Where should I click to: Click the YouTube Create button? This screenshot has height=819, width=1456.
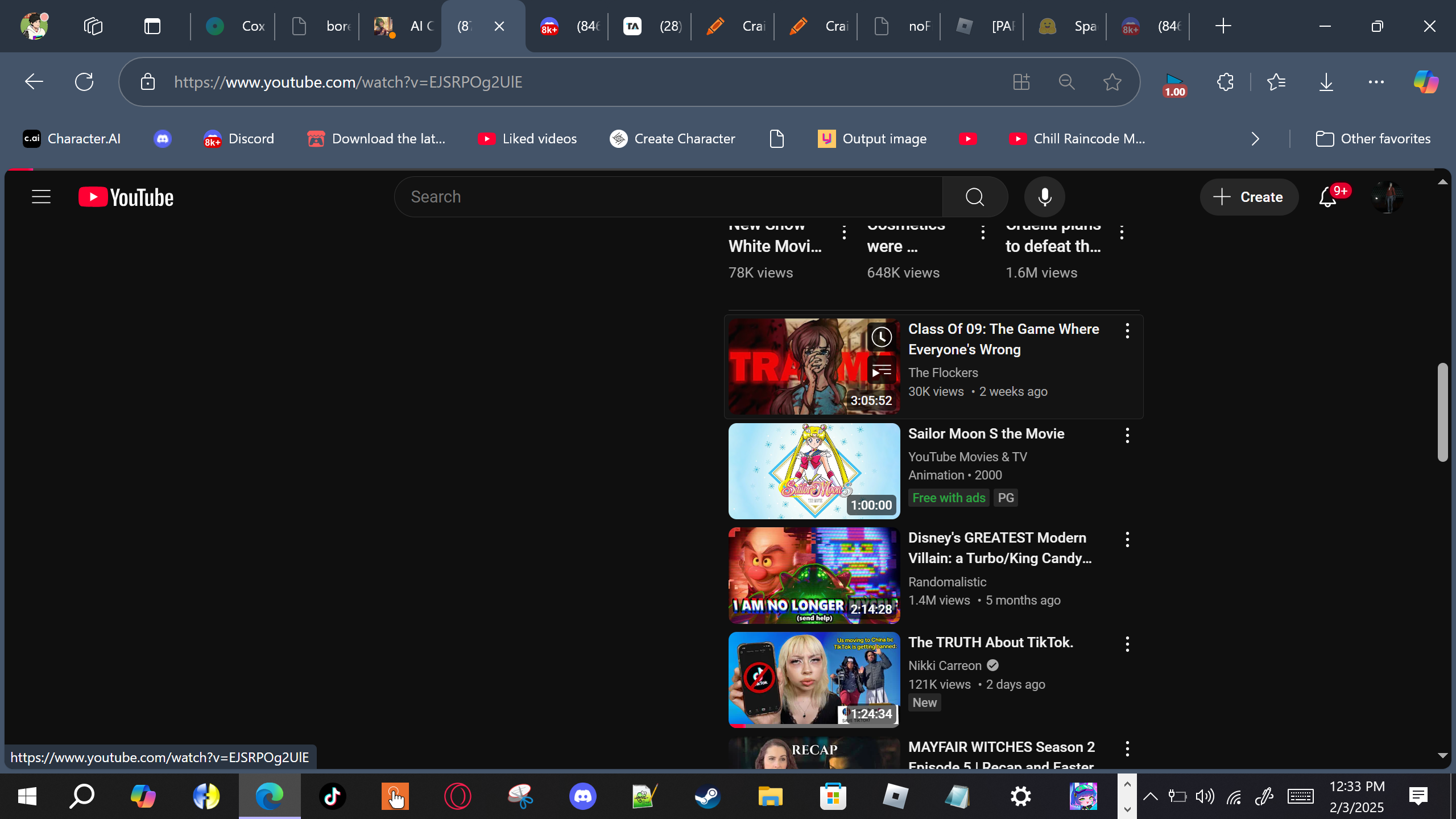(1249, 197)
